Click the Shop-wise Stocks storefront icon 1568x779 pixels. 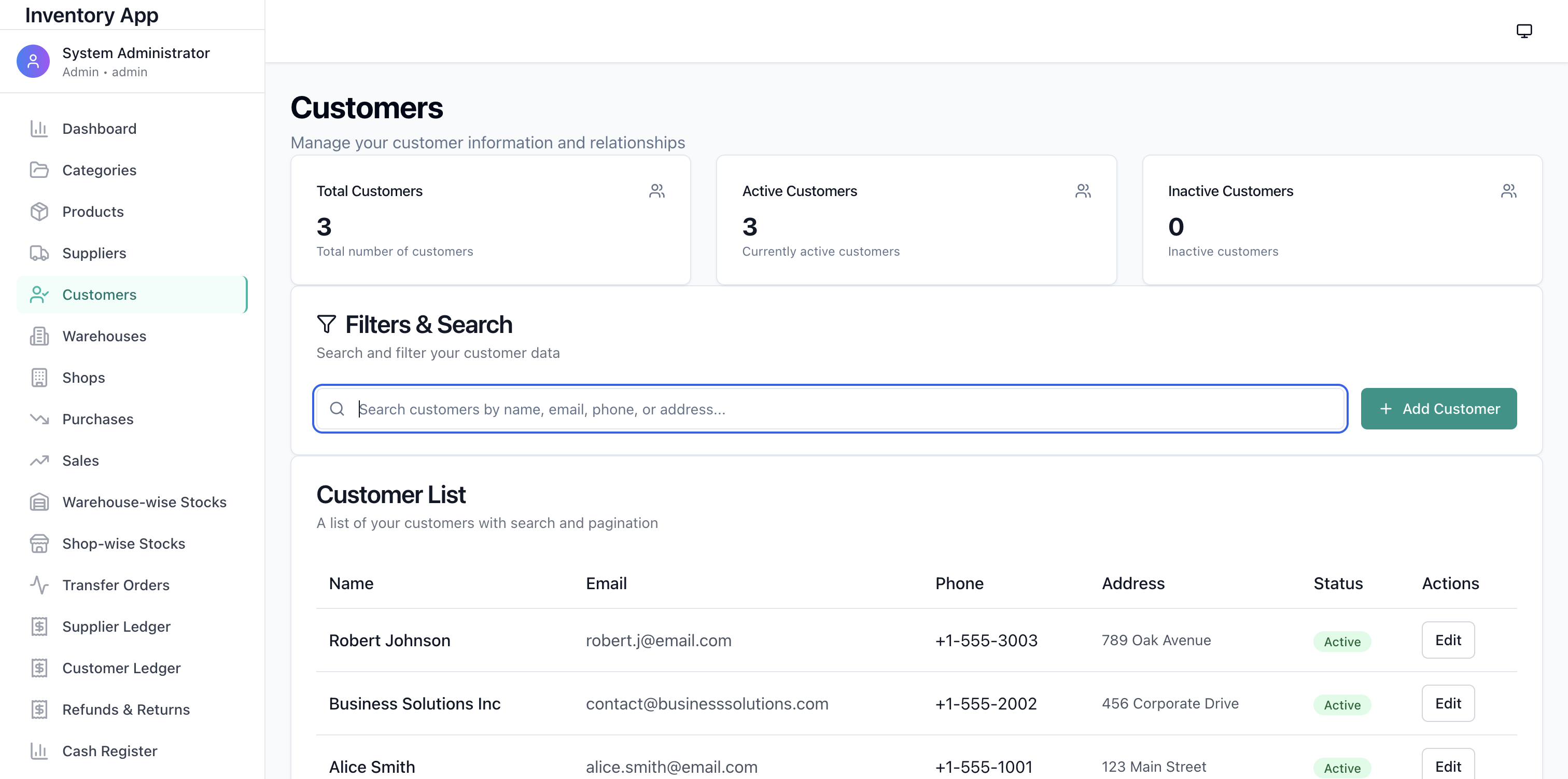39,544
